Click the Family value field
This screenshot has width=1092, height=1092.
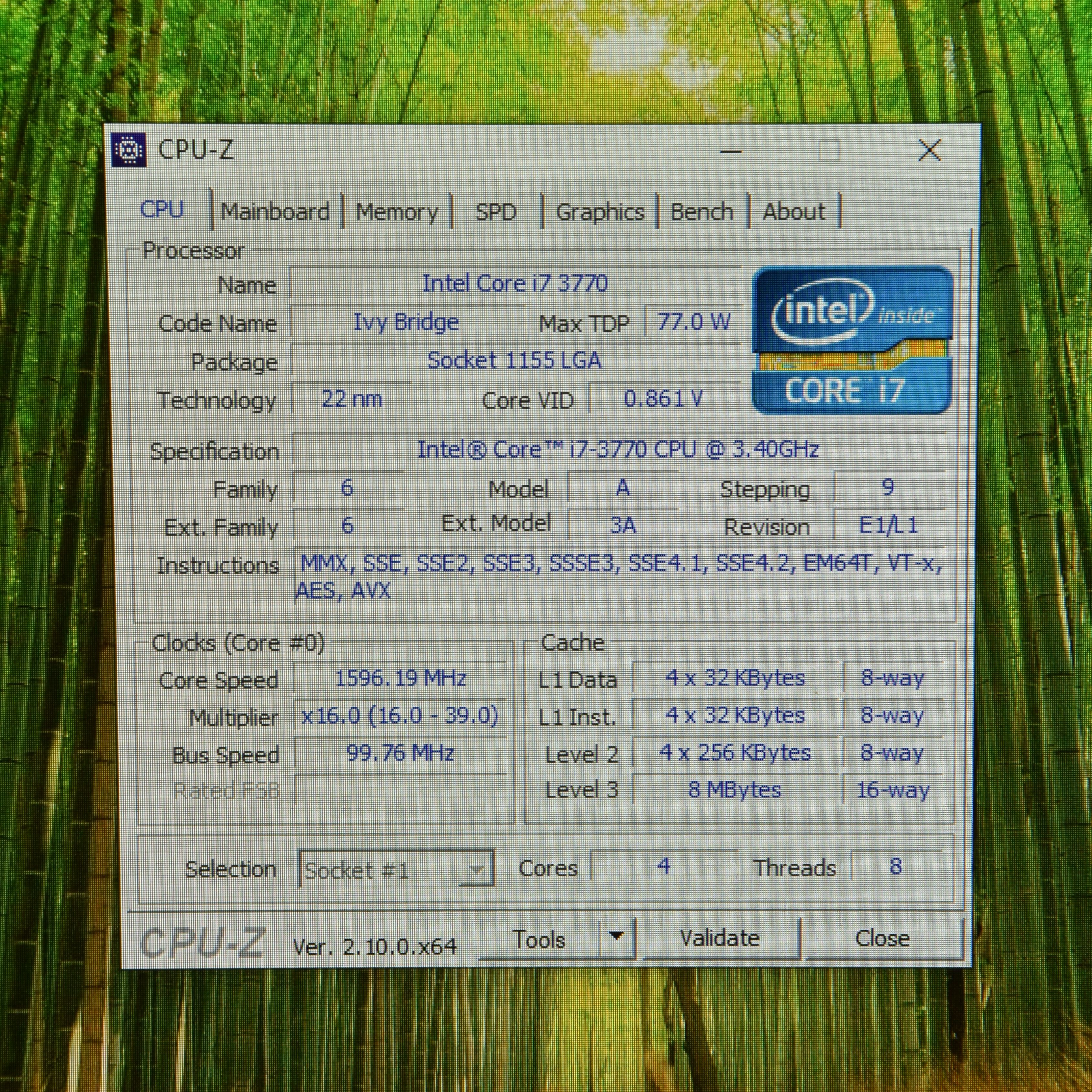pos(348,488)
